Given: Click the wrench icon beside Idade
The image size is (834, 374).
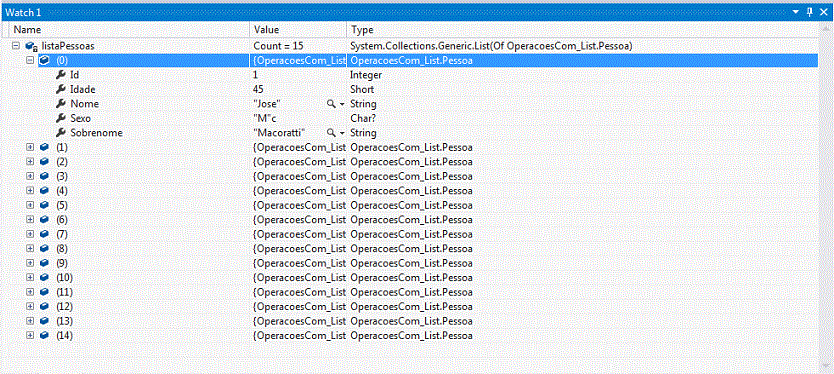Looking at the screenshot, I should [61, 89].
